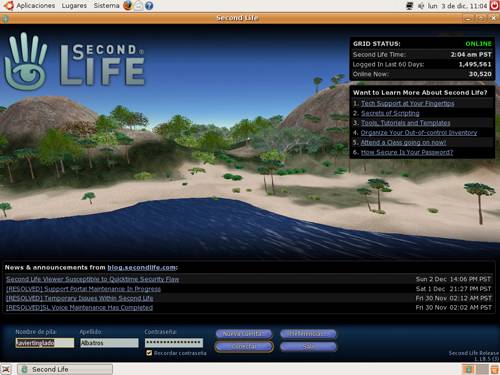The height and width of the screenshot is (375, 500).
Task: Launch Firefox from the top panel
Action: (x=127, y=5)
